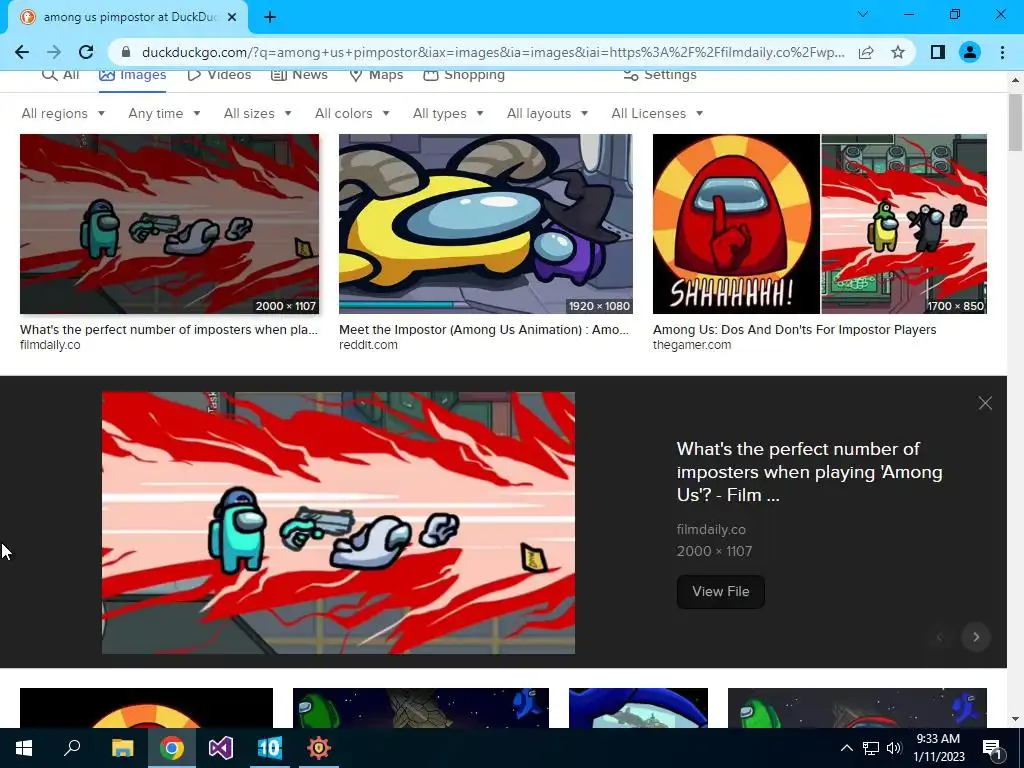Click the address bar URL field
This screenshot has width=1024, height=768.
(493, 52)
